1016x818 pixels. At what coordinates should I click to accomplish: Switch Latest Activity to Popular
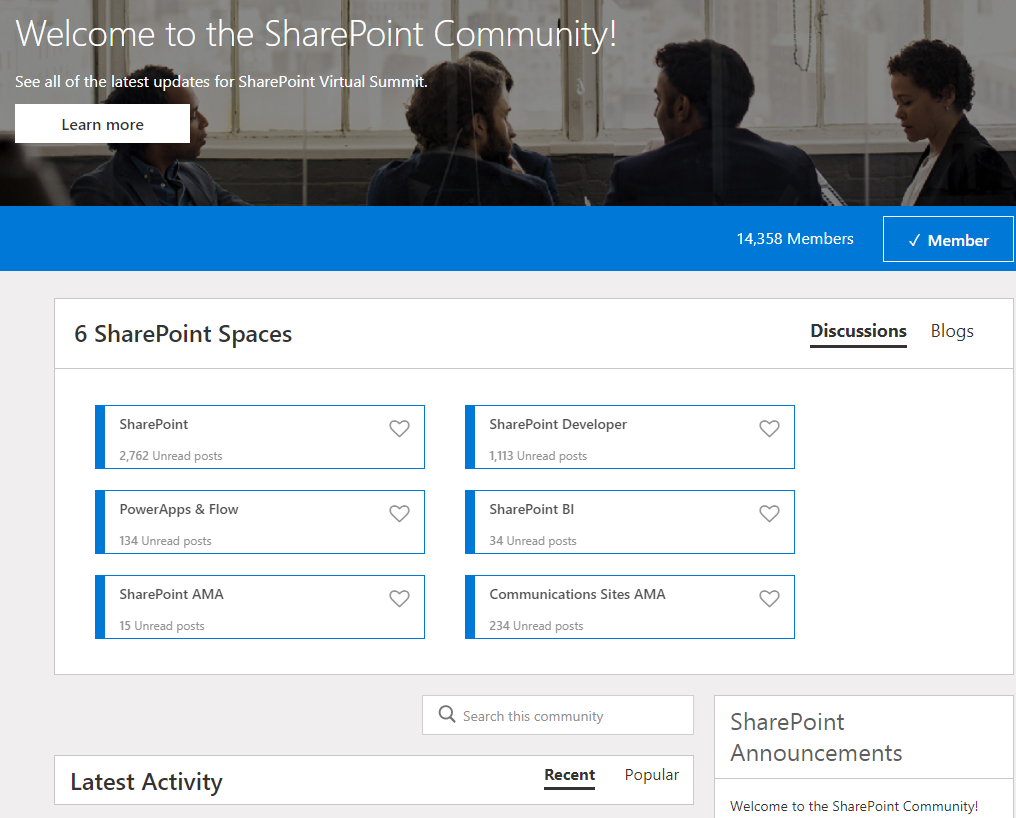tap(651, 774)
